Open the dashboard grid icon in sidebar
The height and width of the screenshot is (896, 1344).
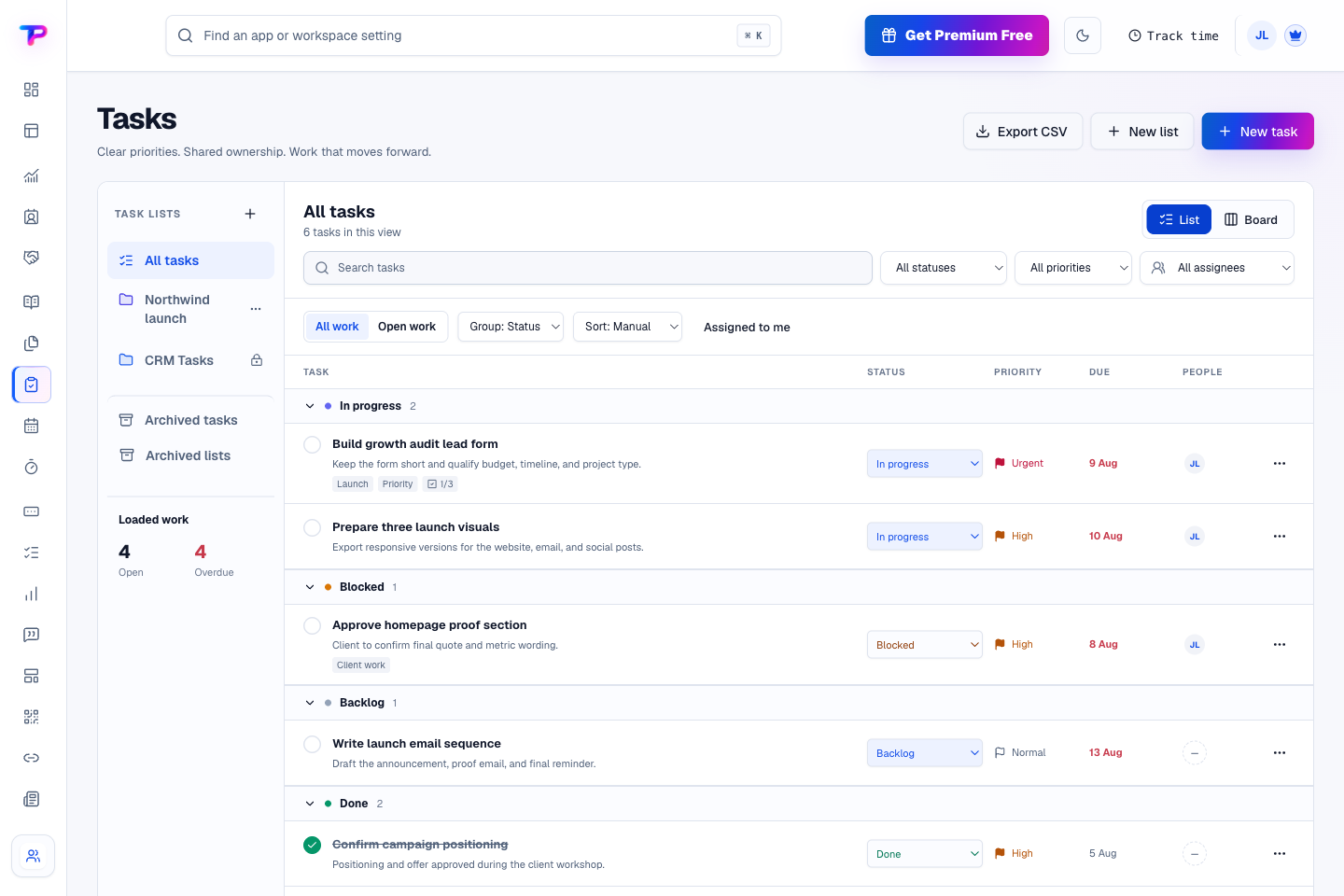pyautogui.click(x=31, y=90)
